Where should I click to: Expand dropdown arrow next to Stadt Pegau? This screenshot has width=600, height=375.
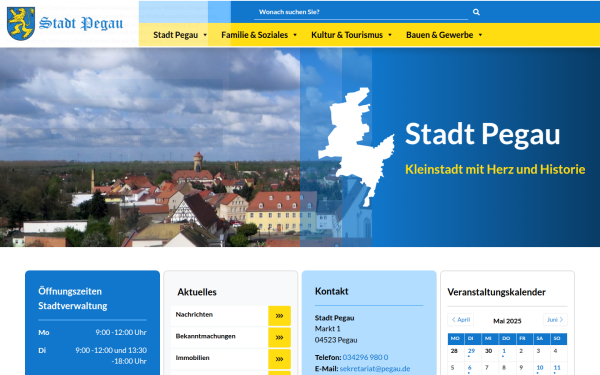(205, 35)
